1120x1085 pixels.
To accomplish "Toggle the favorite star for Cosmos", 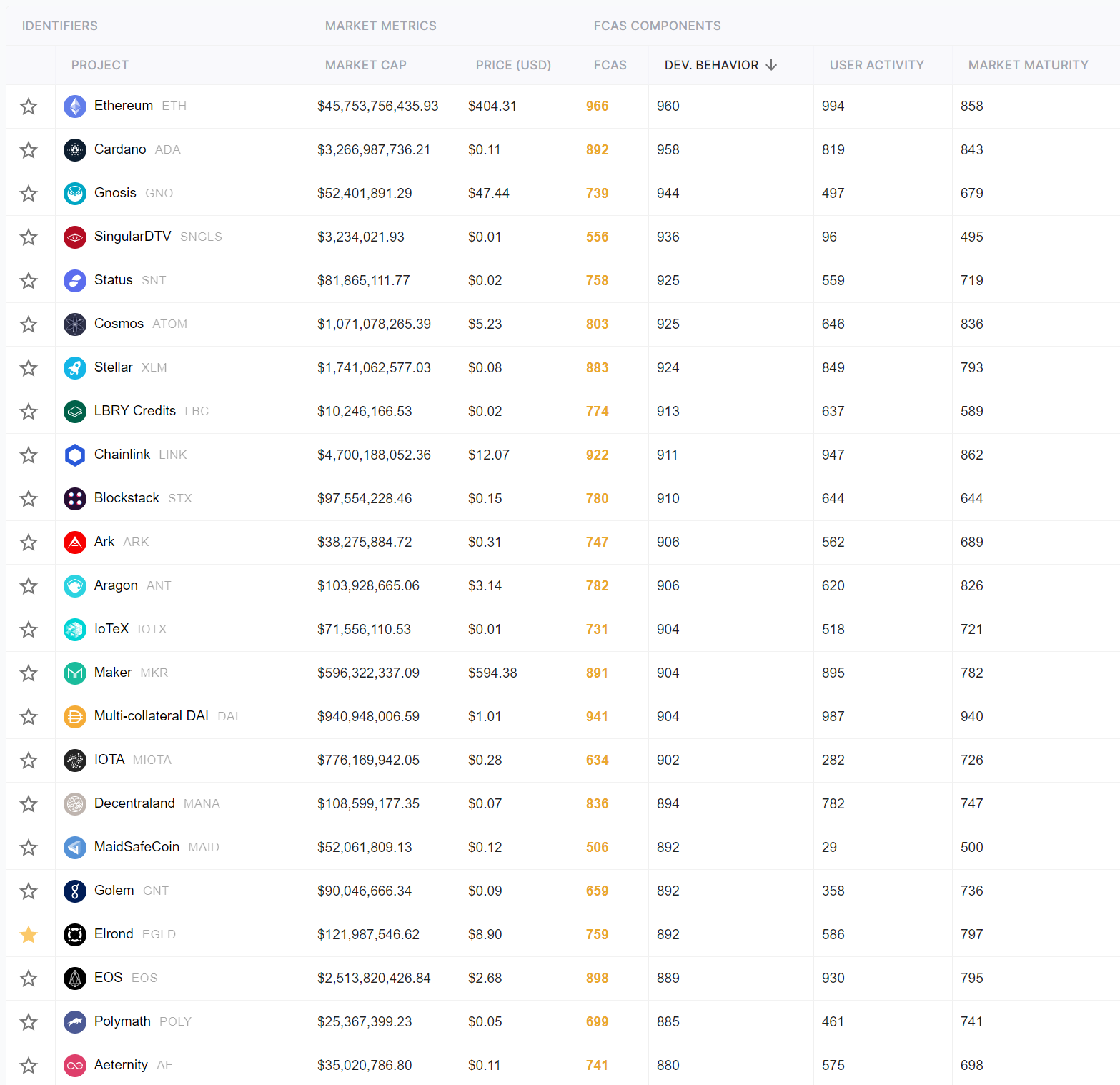I will coord(29,324).
